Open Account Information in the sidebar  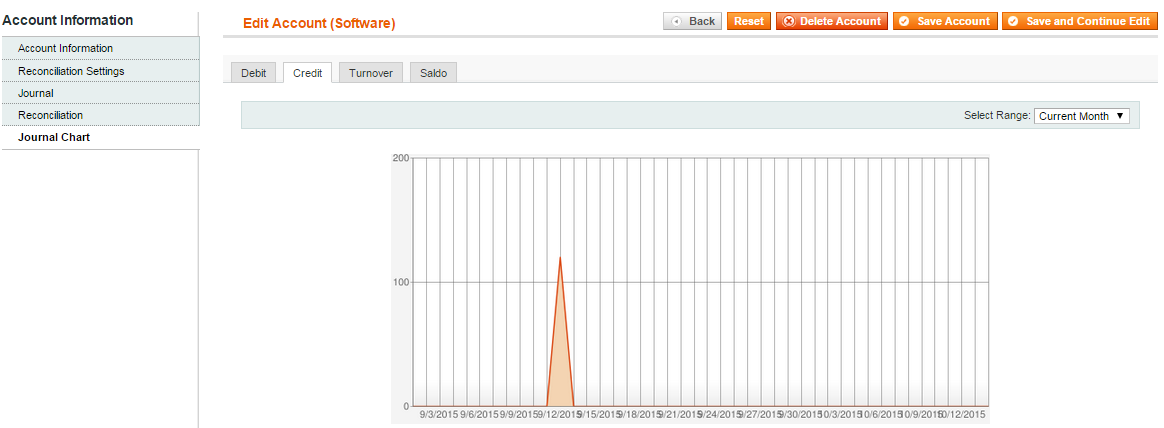coord(65,48)
